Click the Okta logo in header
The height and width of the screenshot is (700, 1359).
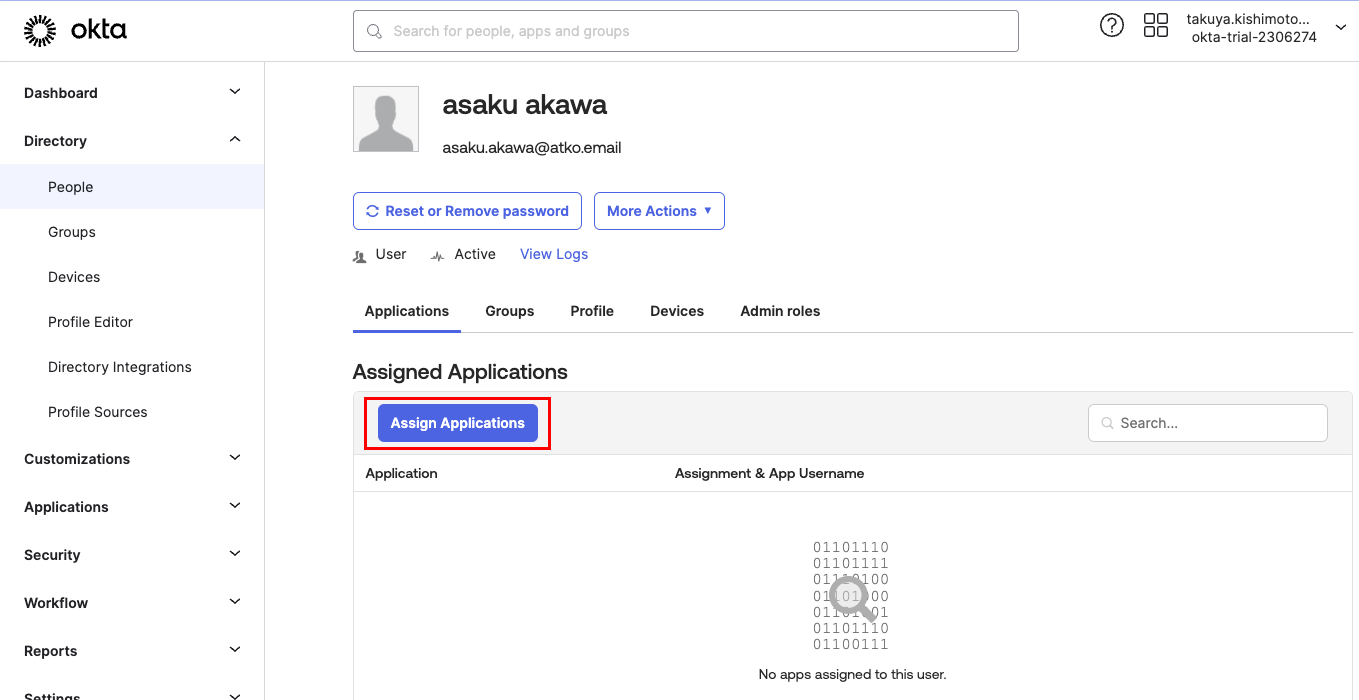tap(75, 31)
